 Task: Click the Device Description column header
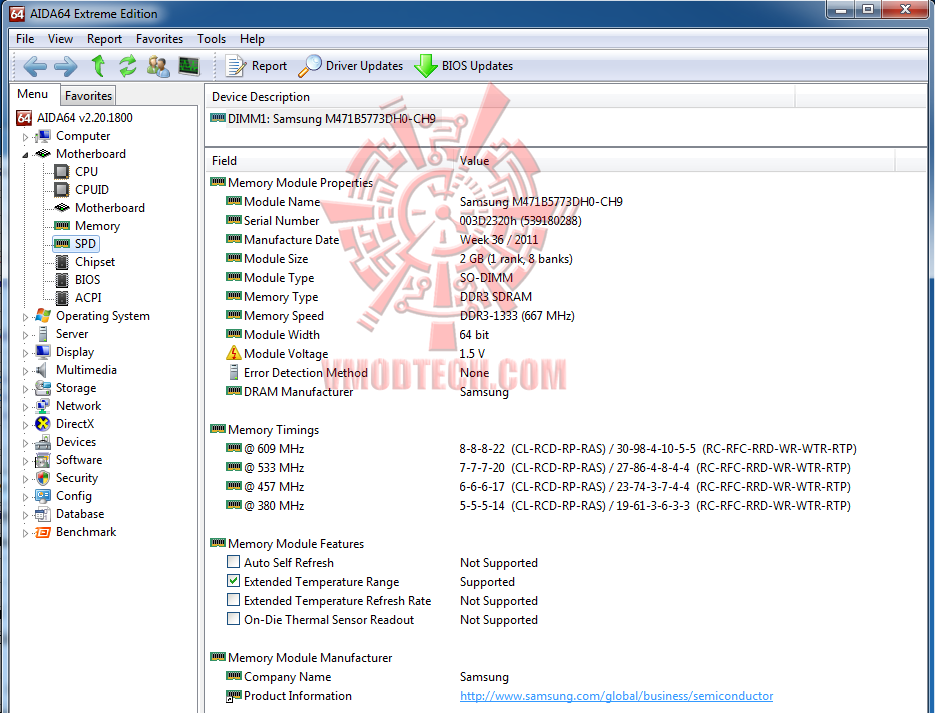pos(500,97)
